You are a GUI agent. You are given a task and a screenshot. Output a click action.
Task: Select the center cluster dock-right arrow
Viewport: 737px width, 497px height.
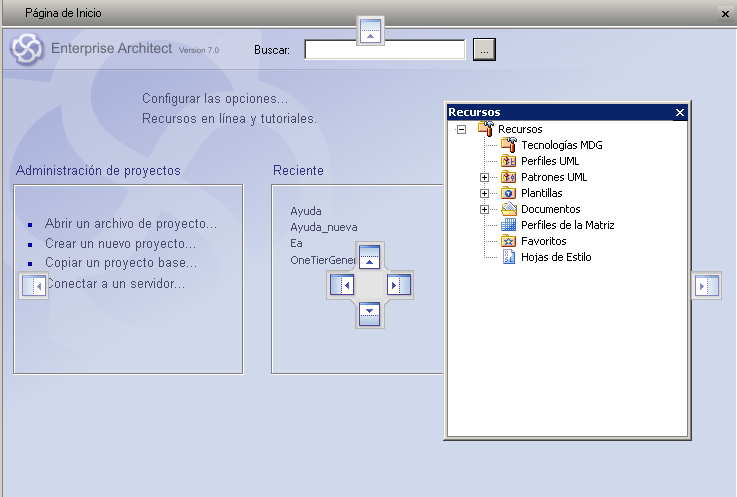pos(399,285)
